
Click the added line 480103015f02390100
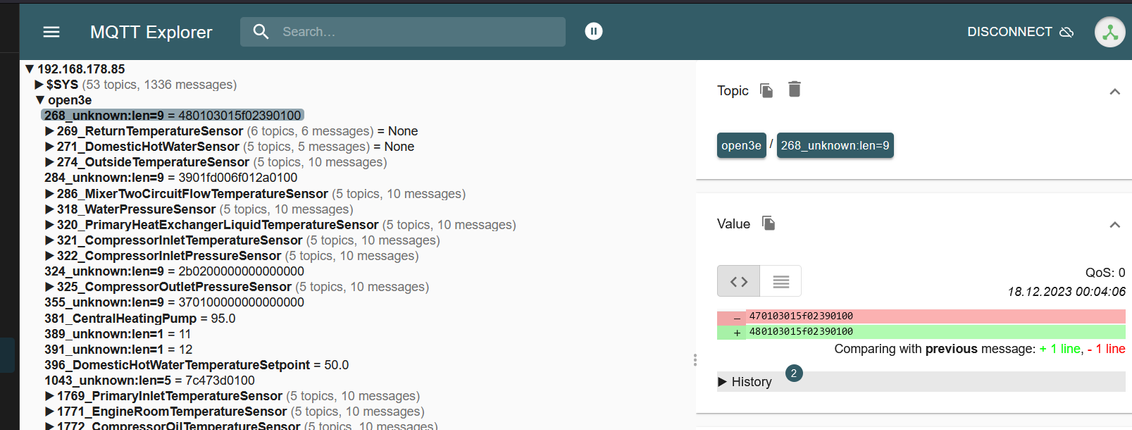click(x=921, y=332)
